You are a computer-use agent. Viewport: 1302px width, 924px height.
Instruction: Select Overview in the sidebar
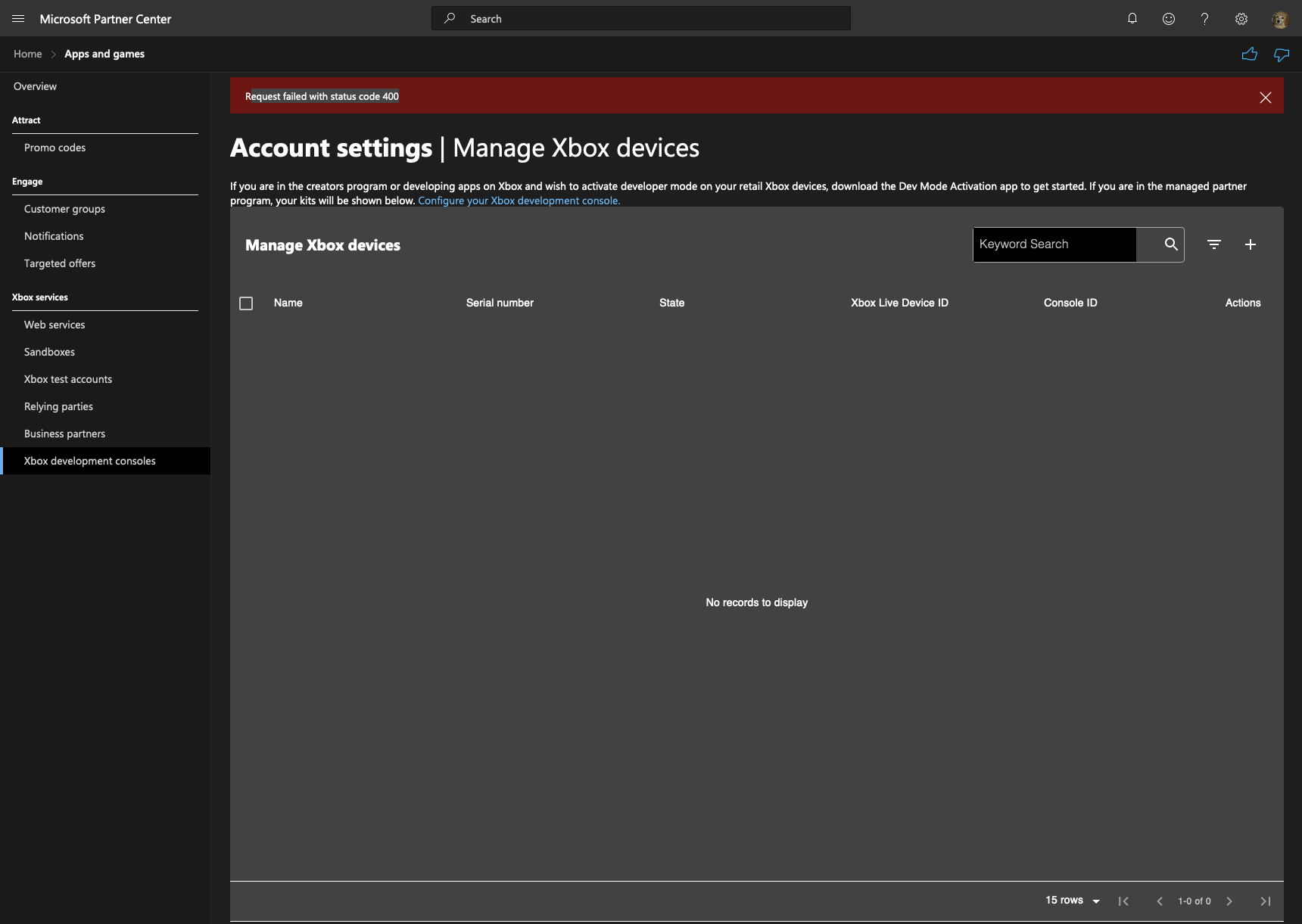(x=35, y=86)
